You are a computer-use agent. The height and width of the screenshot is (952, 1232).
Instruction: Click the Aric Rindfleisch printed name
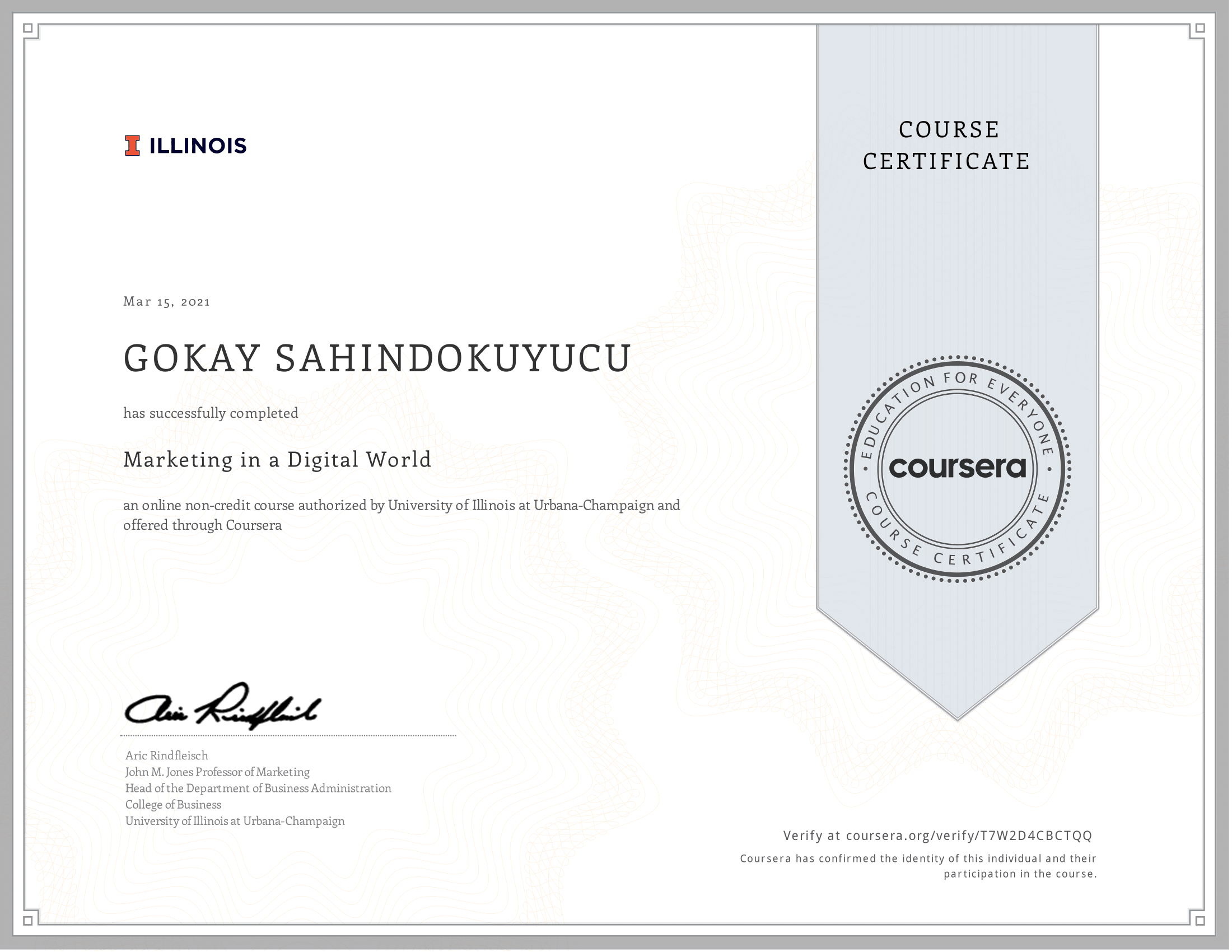[x=166, y=756]
